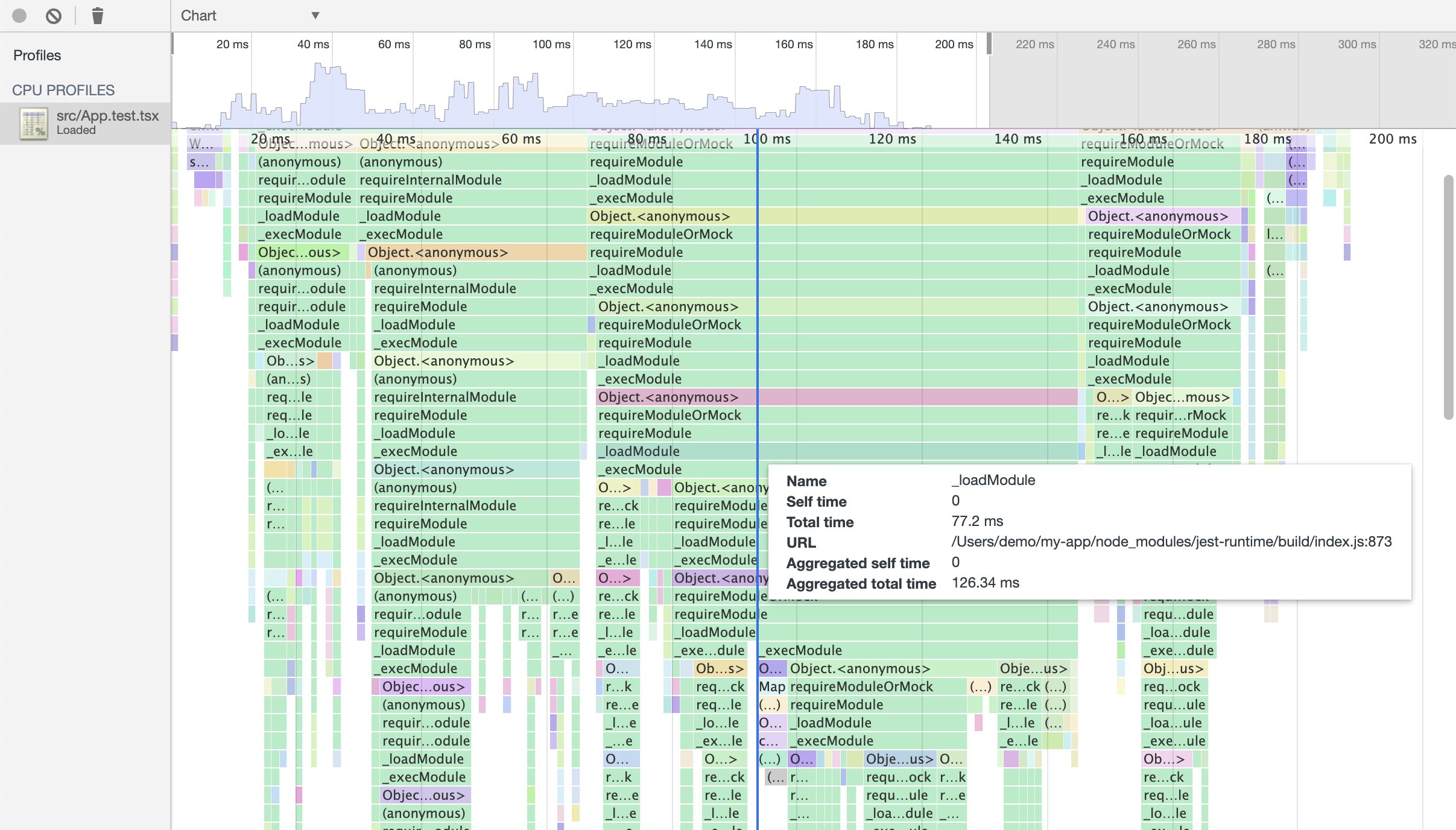Click the 120 ms label in flame chart ruler

point(892,139)
